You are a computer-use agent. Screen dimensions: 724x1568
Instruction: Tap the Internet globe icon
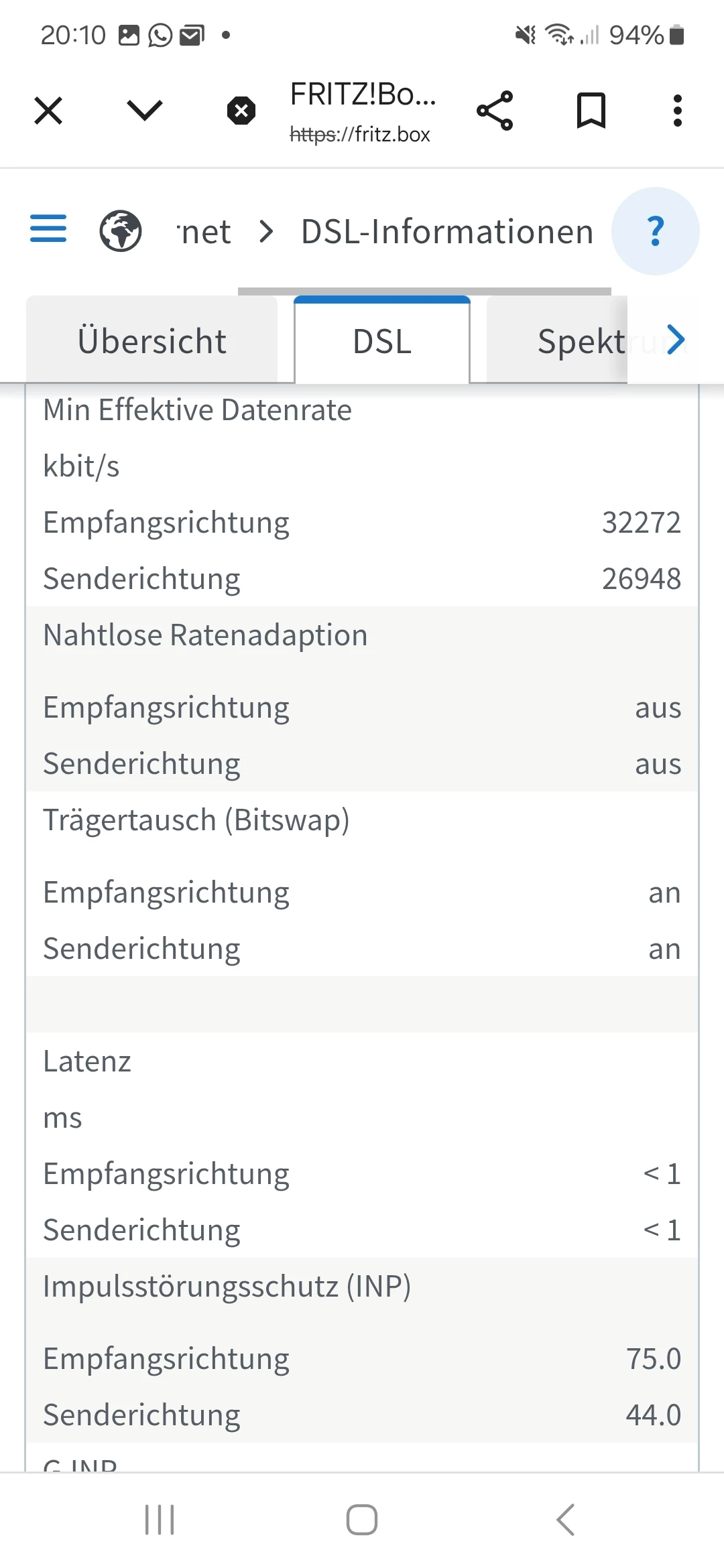(121, 231)
